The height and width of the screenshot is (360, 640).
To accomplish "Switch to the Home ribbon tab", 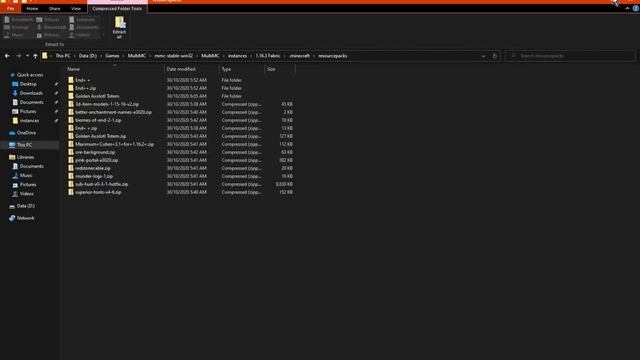I will coord(32,9).
